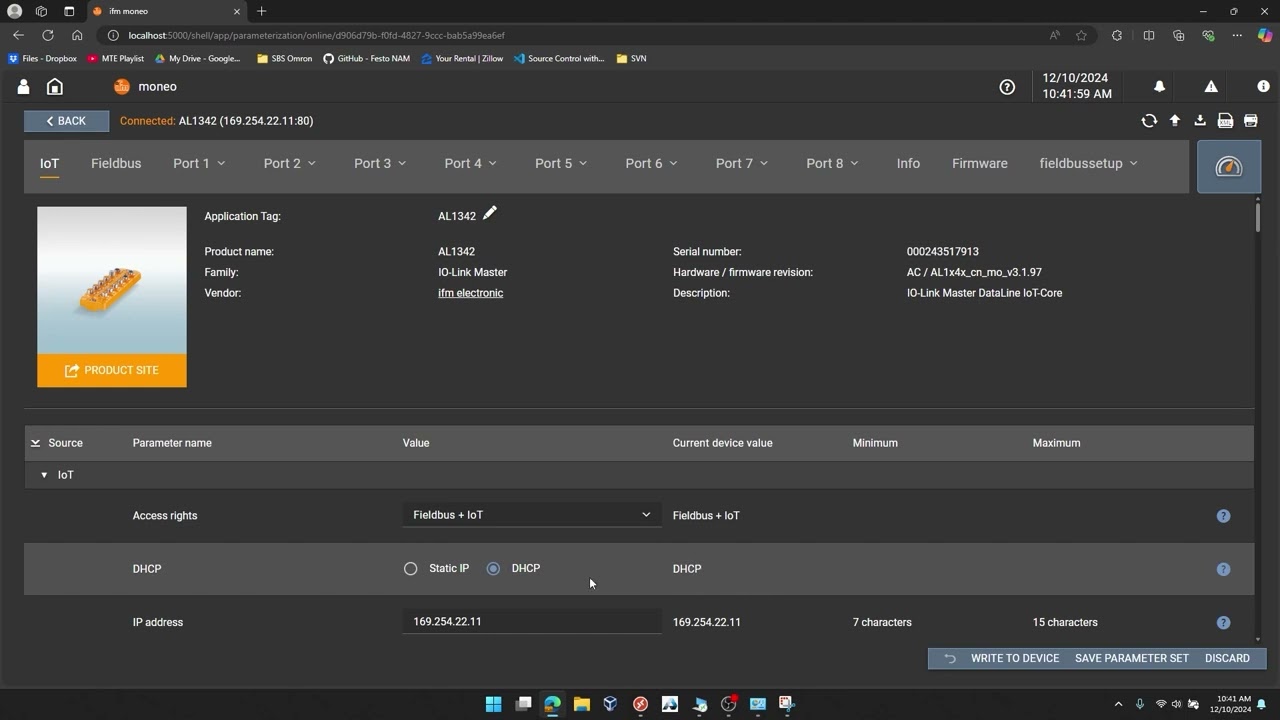Open the moneo home icon

point(55,87)
